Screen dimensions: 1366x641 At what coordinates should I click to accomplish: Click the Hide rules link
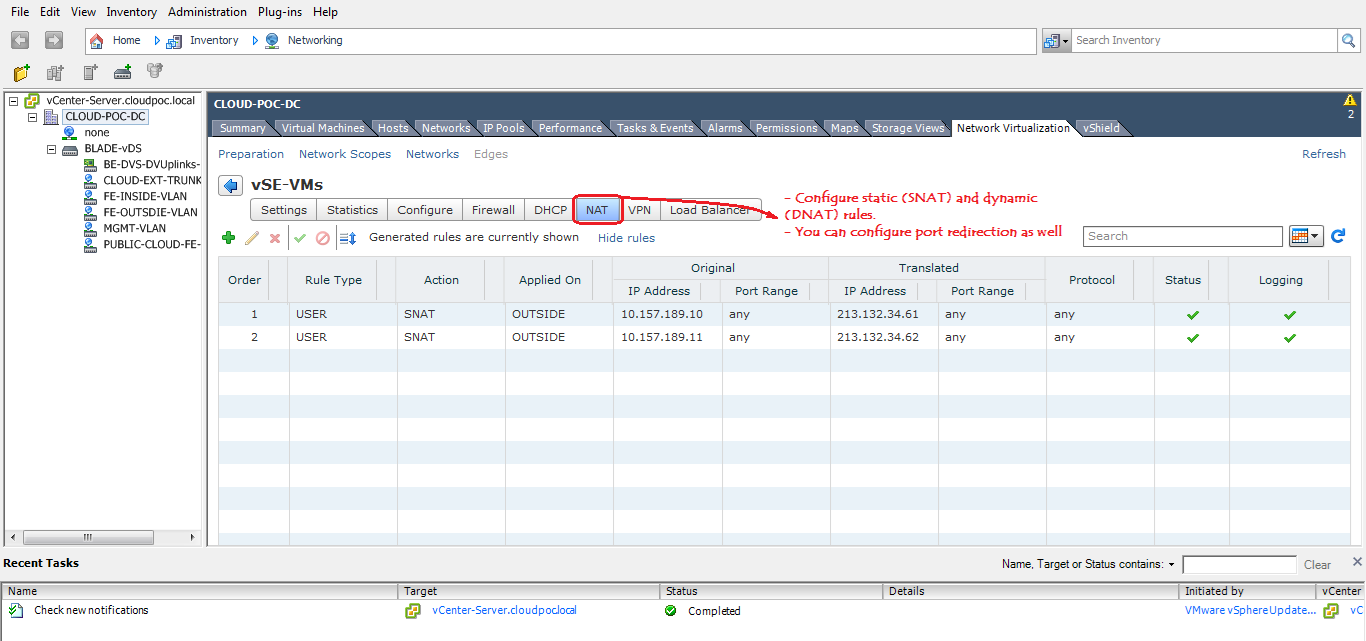point(626,238)
